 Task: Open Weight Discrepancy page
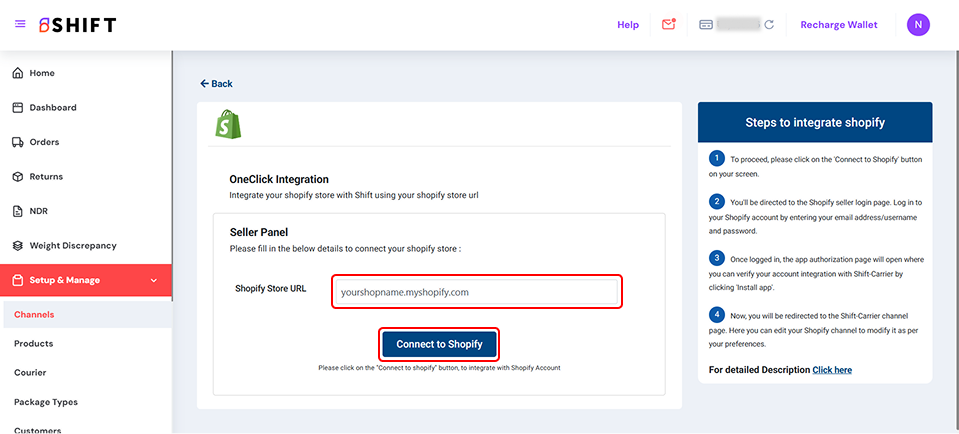(x=72, y=246)
